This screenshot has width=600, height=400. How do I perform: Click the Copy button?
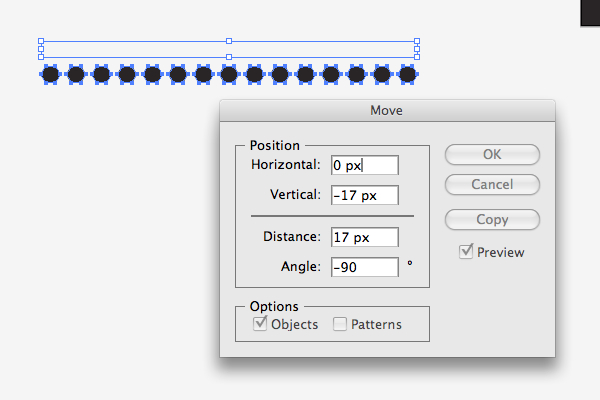pyautogui.click(x=492, y=219)
